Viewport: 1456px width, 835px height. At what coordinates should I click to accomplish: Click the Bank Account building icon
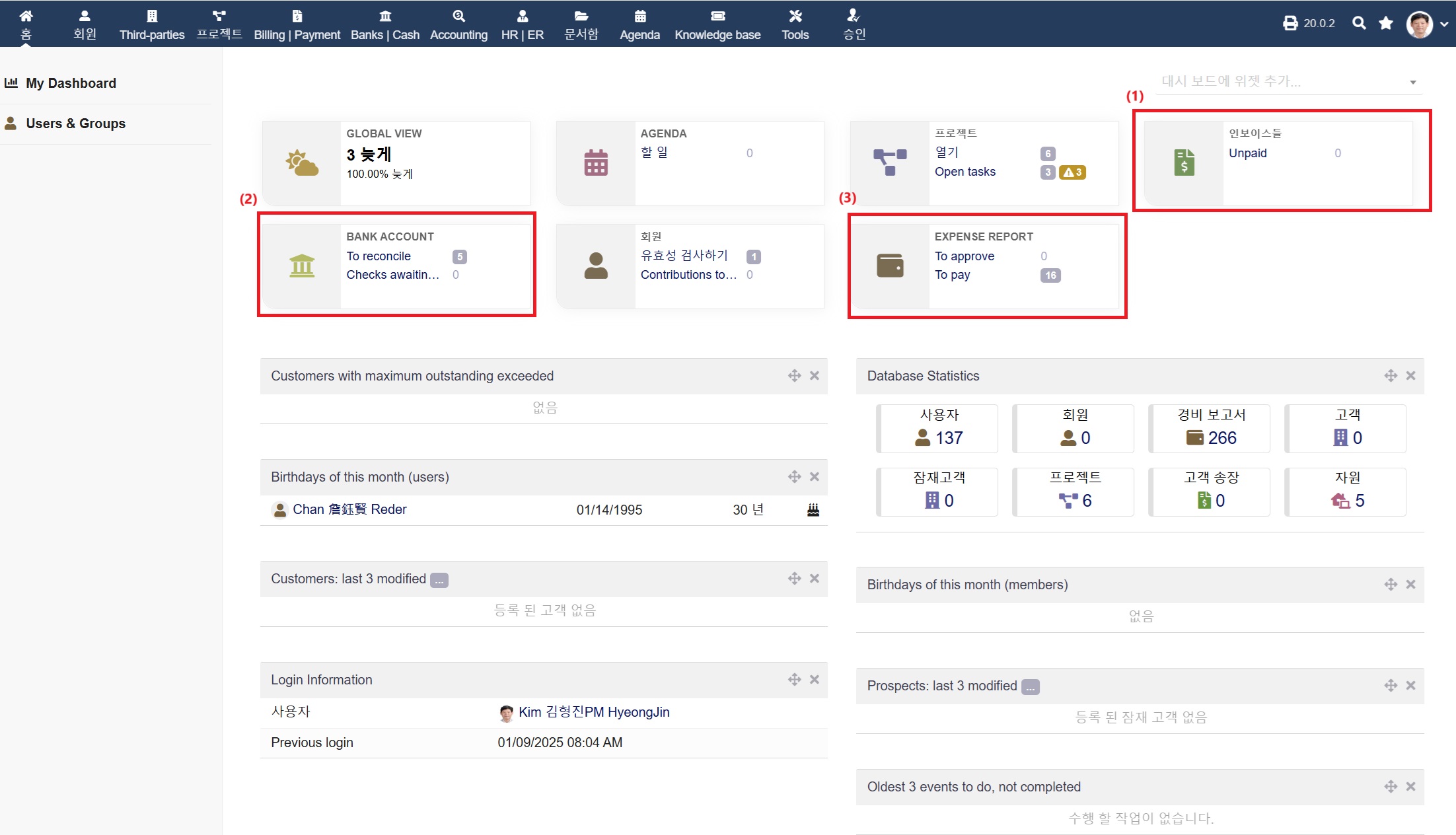pos(302,266)
